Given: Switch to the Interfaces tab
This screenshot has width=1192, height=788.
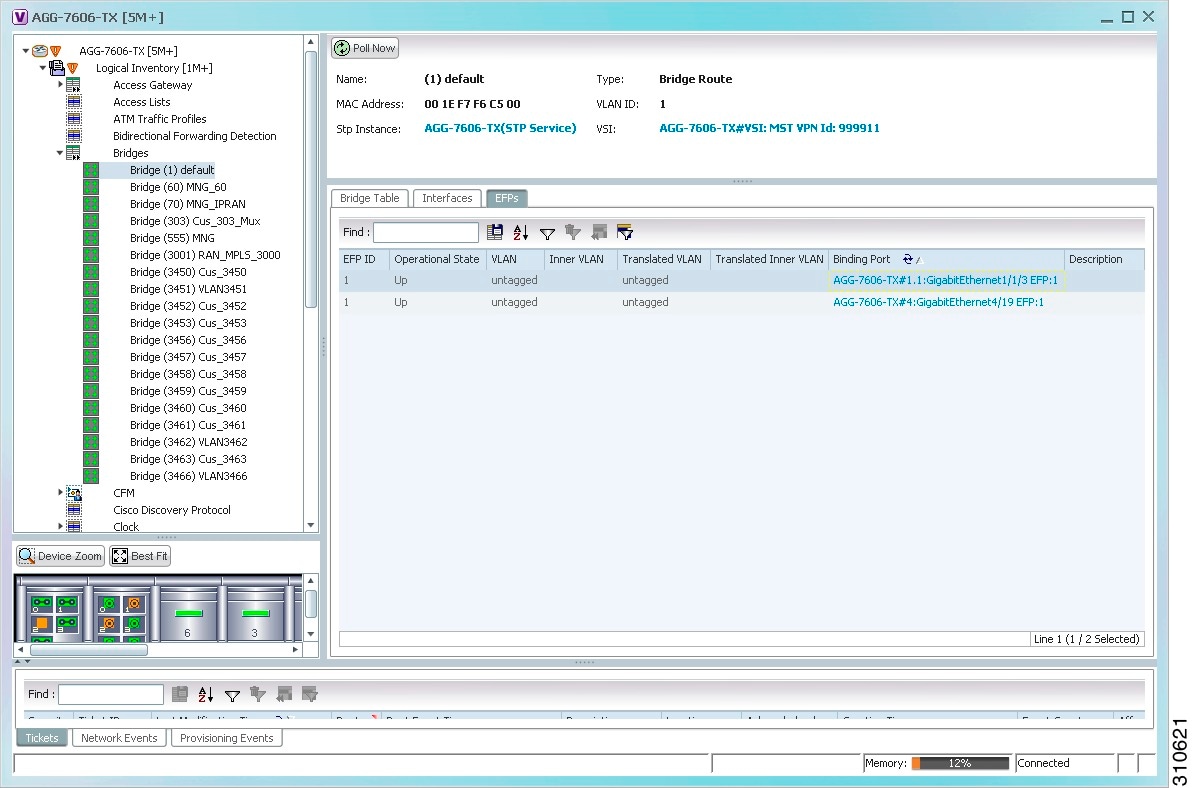Looking at the screenshot, I should click(x=447, y=198).
